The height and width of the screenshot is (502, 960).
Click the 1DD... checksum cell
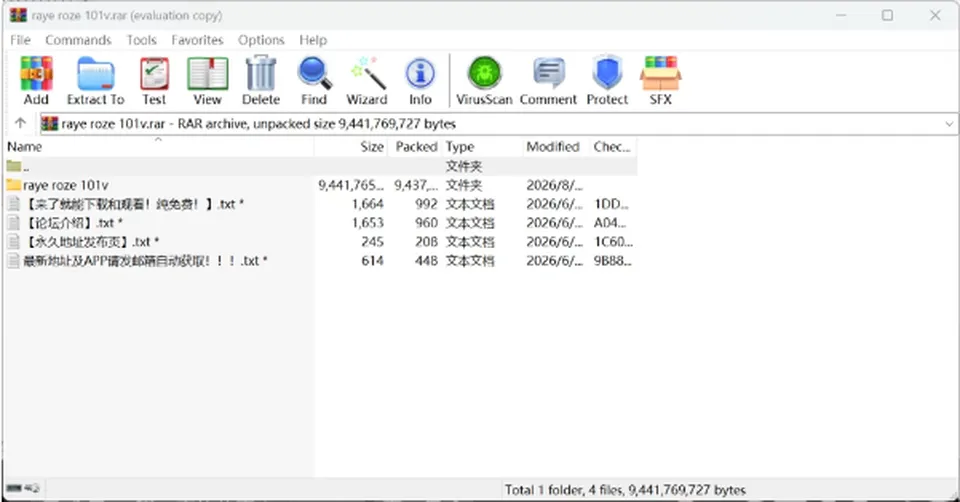[x=611, y=204]
